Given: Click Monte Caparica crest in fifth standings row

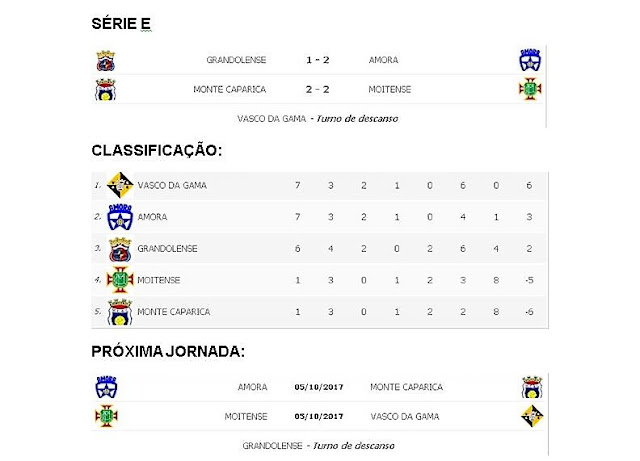Looking at the screenshot, I should (120, 312).
